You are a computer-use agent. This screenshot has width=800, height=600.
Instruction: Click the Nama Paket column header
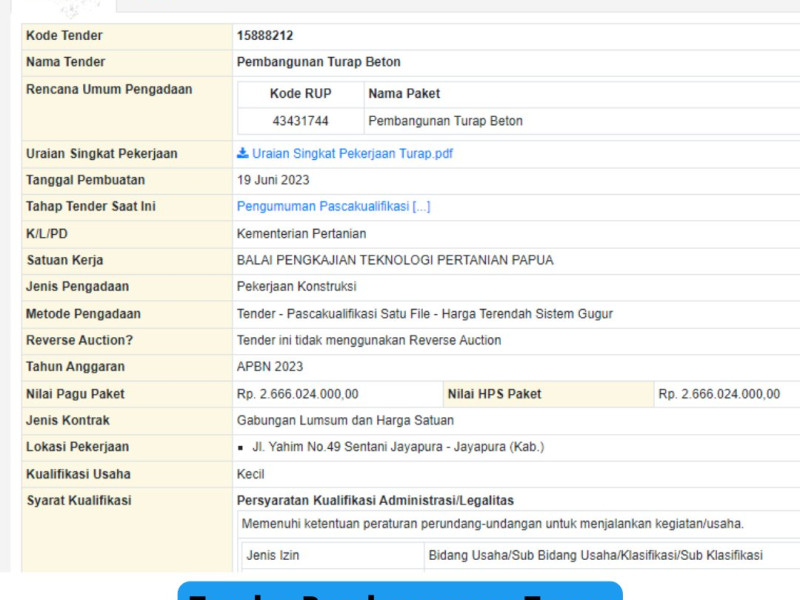404,94
